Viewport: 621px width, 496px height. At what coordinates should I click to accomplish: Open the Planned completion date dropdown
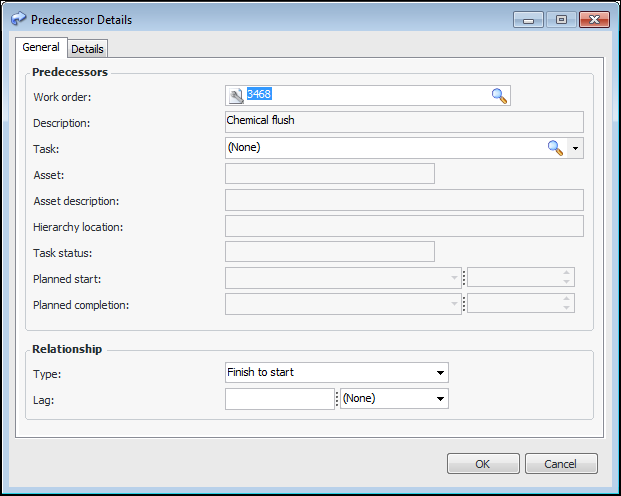pos(454,304)
